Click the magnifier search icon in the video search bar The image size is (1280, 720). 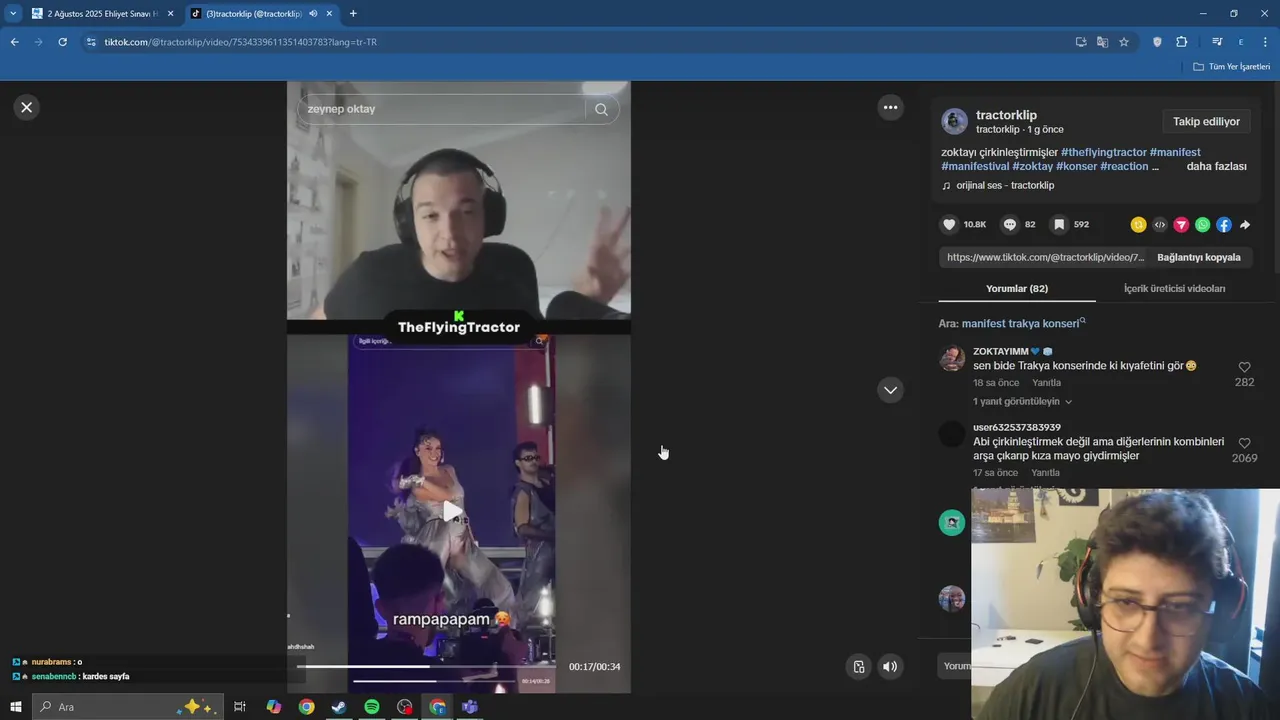601,109
